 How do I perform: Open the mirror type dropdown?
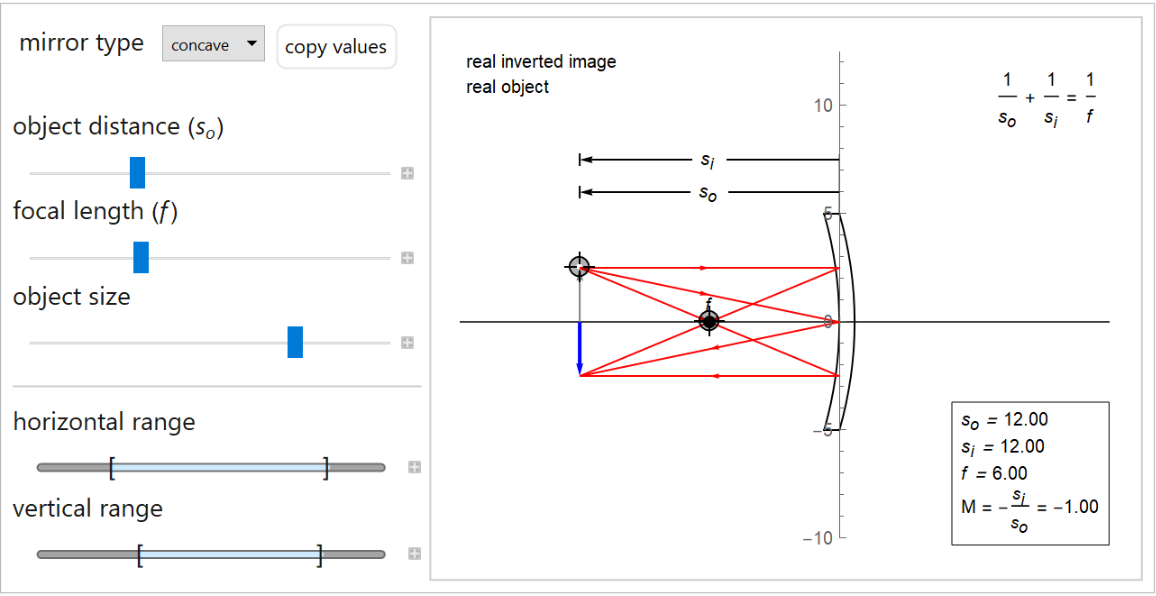213,45
